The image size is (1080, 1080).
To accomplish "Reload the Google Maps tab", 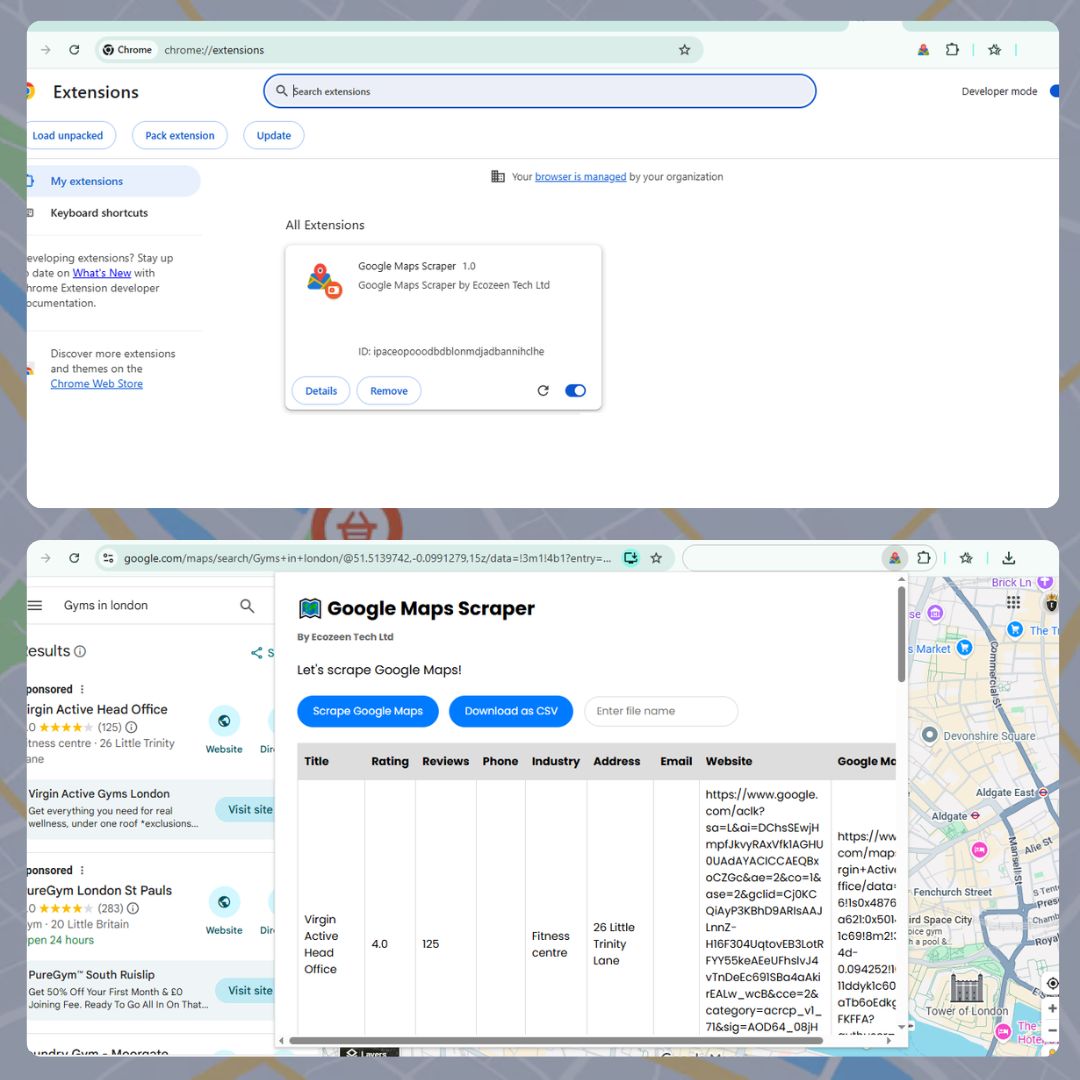I will point(74,558).
